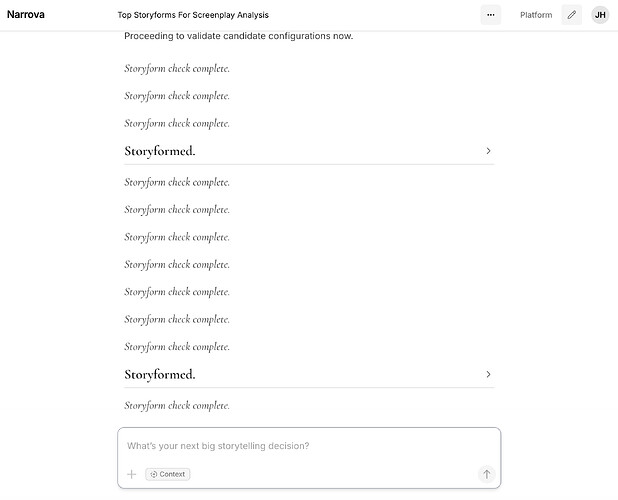This screenshot has height=500, width=618.
Task: Click the last Storyform check complete line
Action: (177, 405)
